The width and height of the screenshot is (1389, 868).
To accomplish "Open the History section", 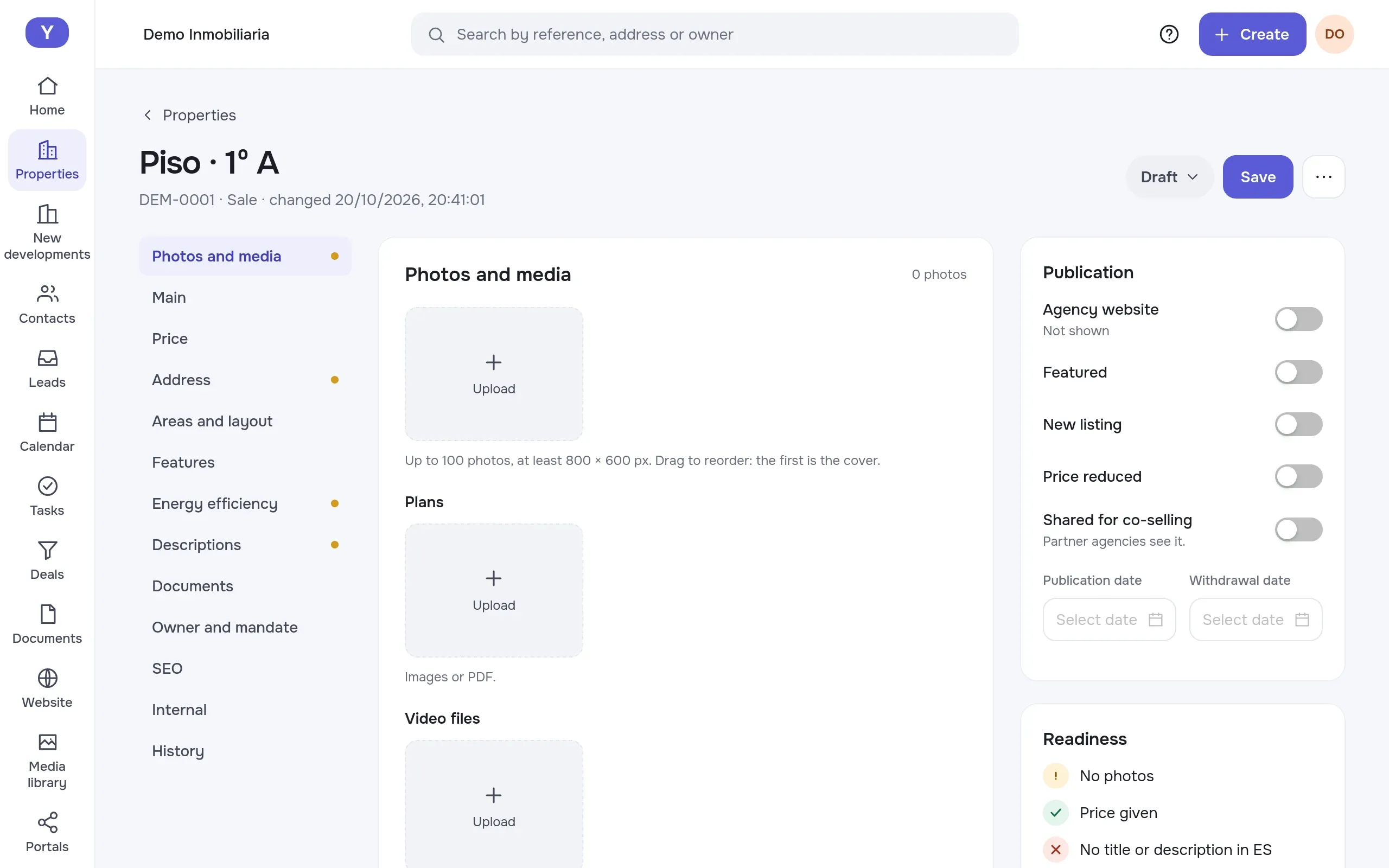I will pos(245,751).
